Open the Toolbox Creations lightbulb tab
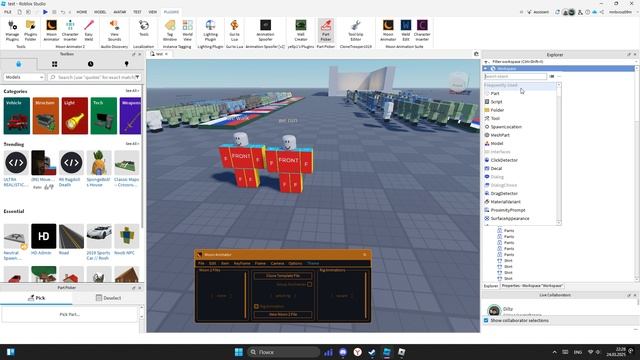640x360 pixels. coord(127,64)
